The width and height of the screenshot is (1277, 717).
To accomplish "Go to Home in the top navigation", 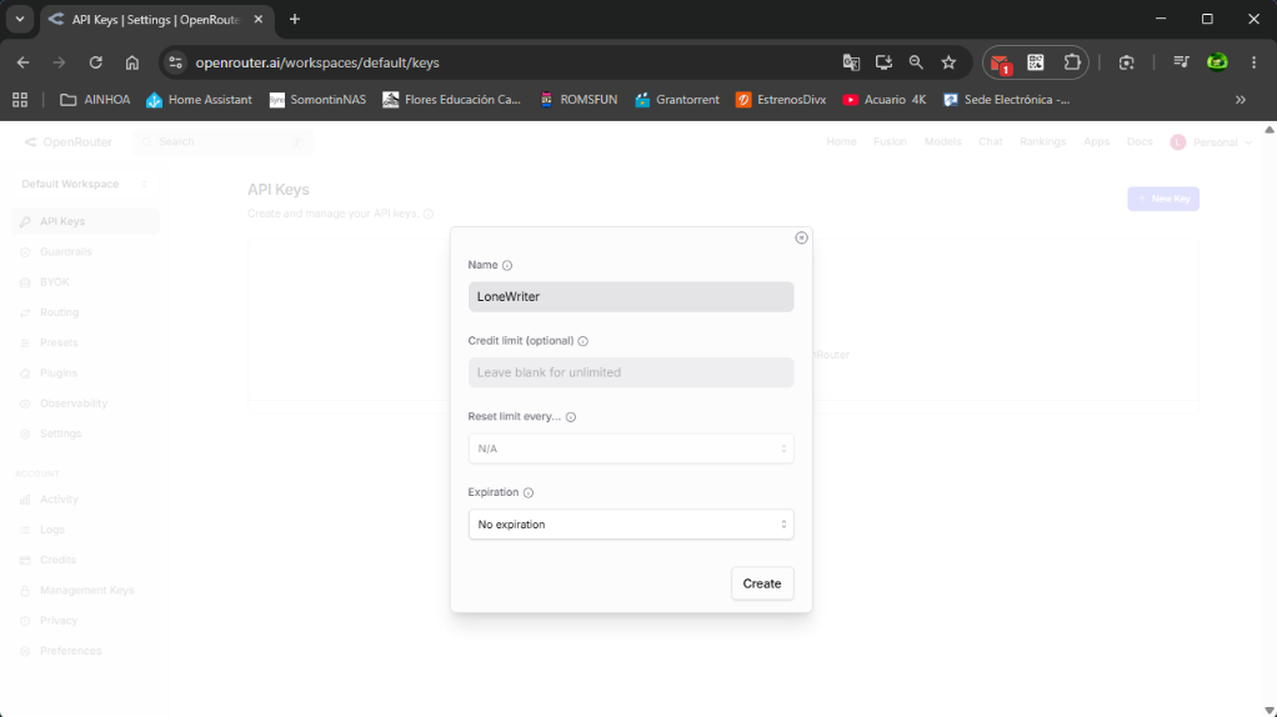I will point(841,142).
